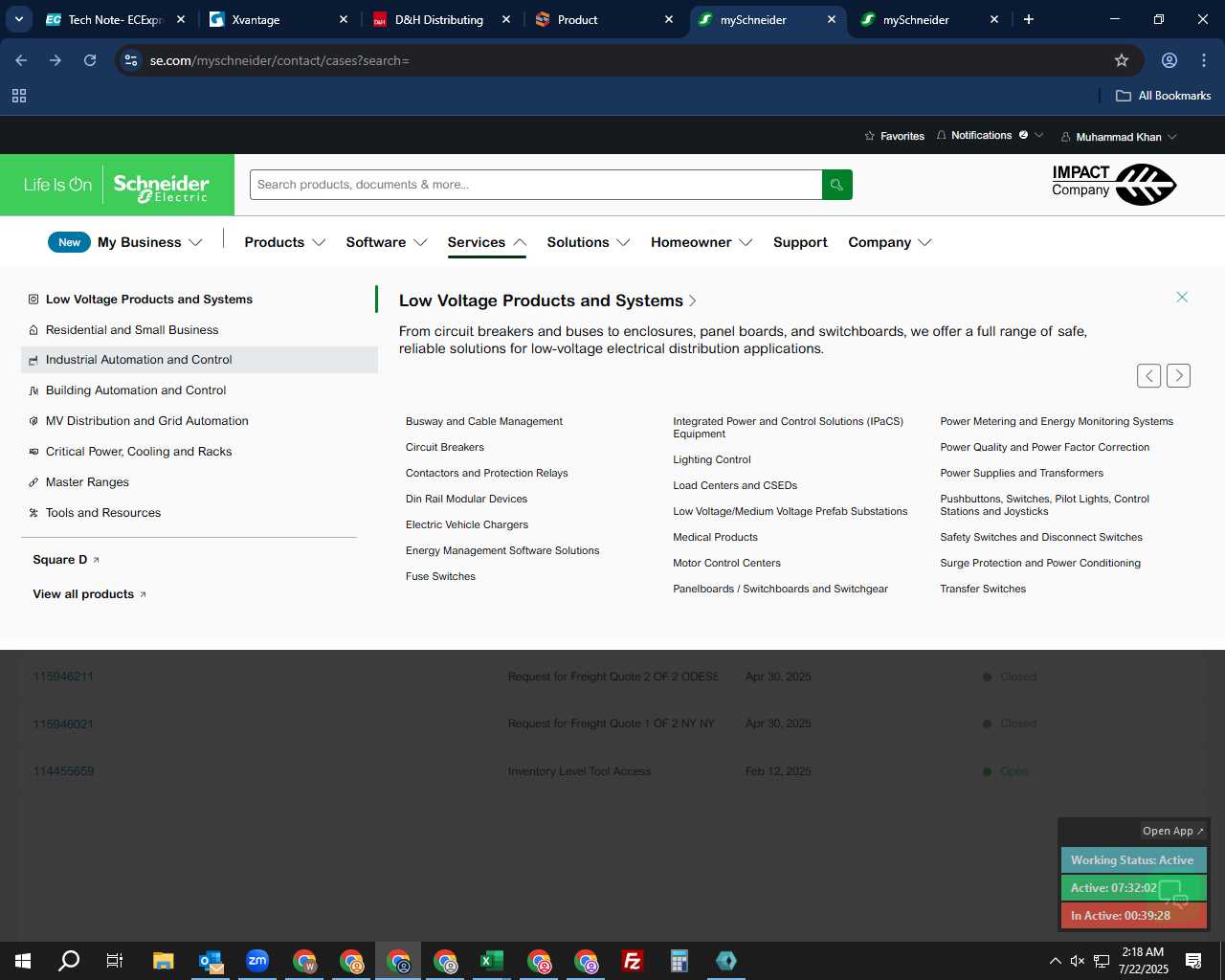Open the Muhammad Khan account dropdown
This screenshot has height=980, width=1225.
(x=1119, y=137)
